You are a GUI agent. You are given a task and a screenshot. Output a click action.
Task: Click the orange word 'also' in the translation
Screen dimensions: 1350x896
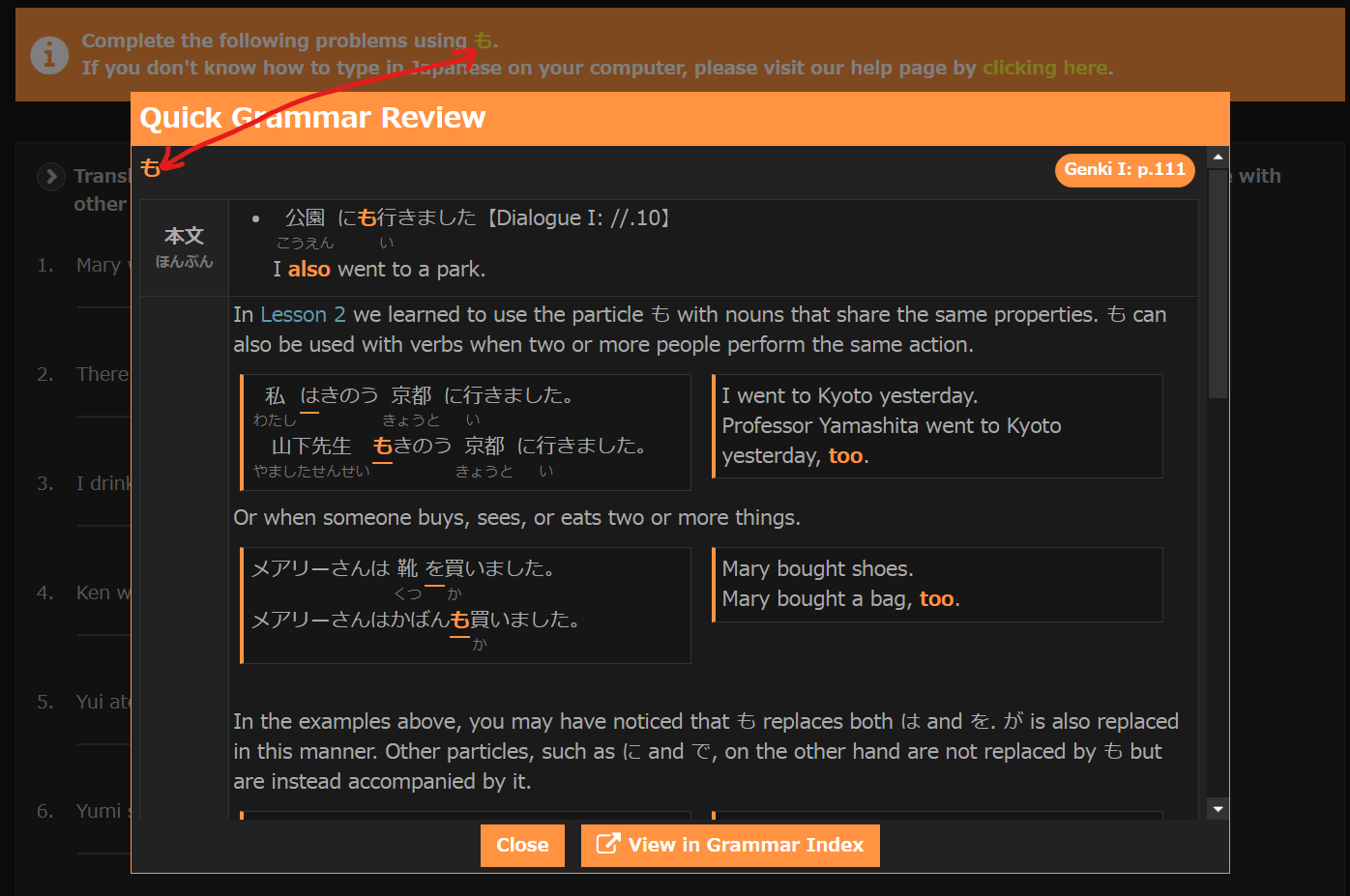[x=308, y=270]
